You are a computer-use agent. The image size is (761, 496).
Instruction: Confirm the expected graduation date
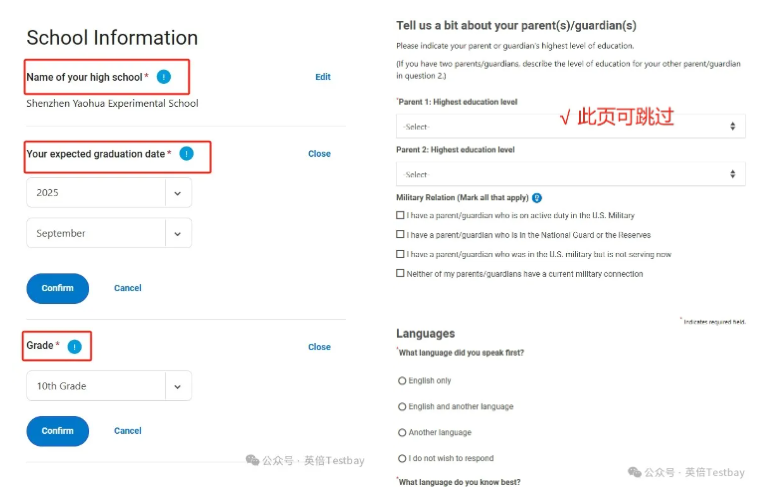click(x=57, y=288)
